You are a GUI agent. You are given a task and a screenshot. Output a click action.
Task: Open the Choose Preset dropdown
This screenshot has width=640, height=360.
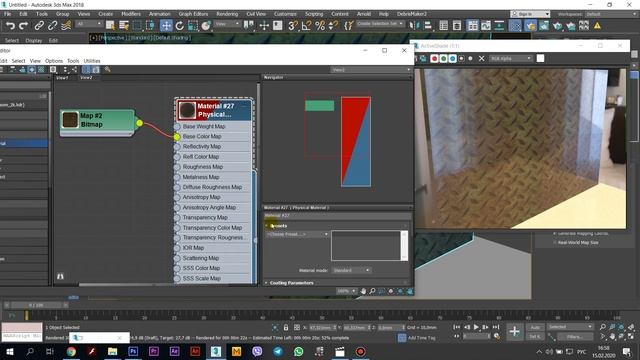(297, 234)
